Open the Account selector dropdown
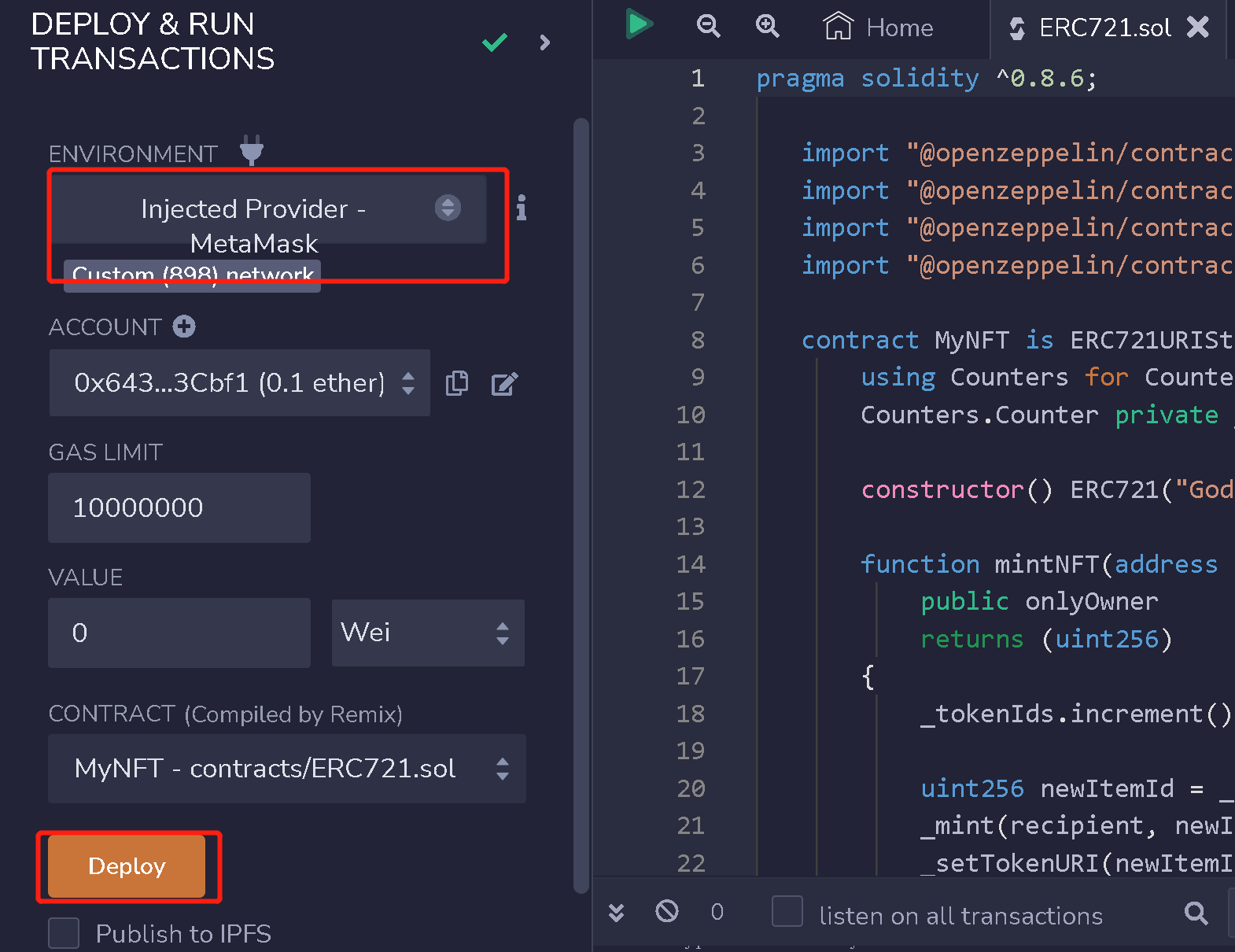The image size is (1235, 952). (240, 383)
